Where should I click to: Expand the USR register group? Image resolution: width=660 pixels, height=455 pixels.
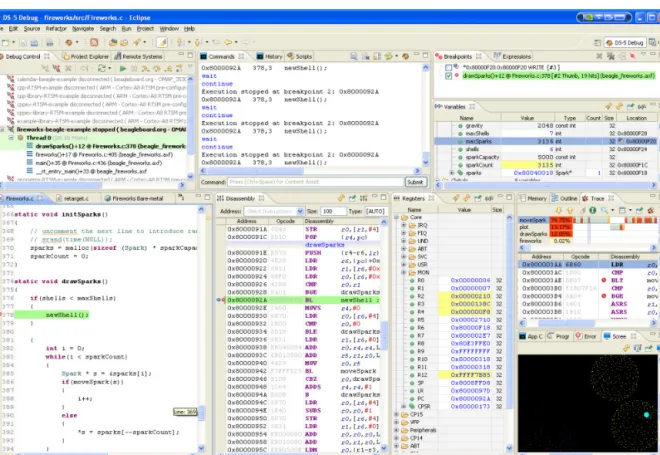point(404,264)
